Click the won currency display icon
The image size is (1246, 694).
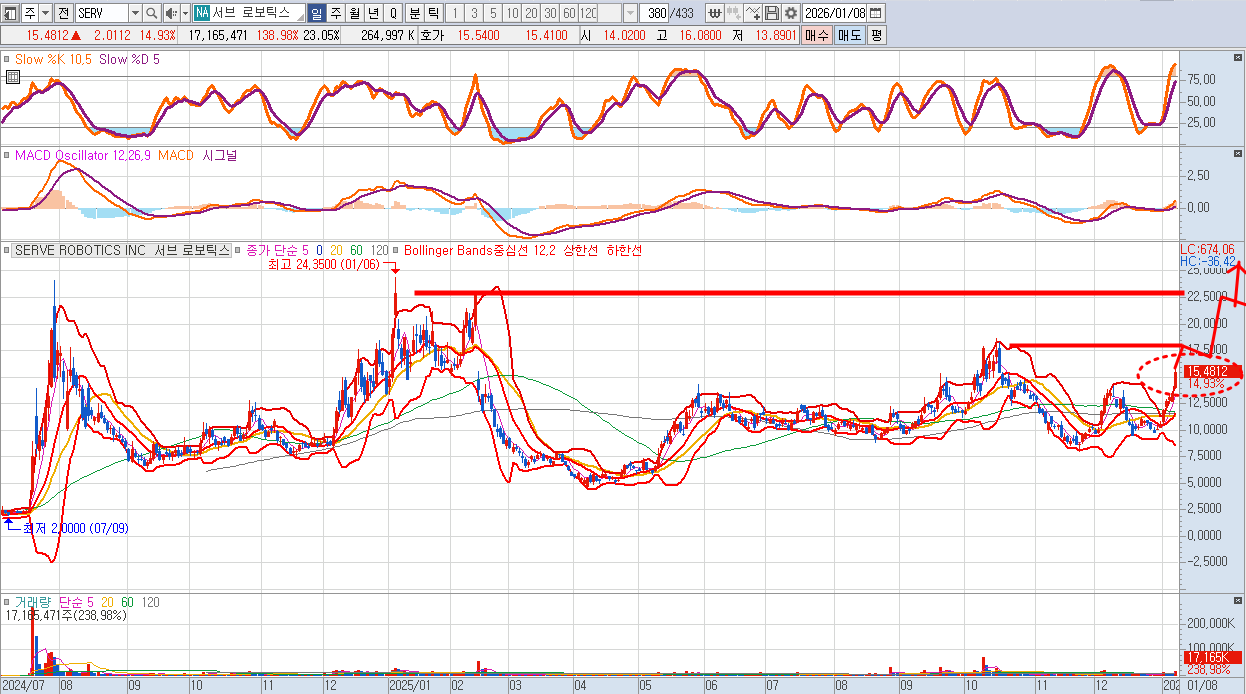[x=715, y=13]
